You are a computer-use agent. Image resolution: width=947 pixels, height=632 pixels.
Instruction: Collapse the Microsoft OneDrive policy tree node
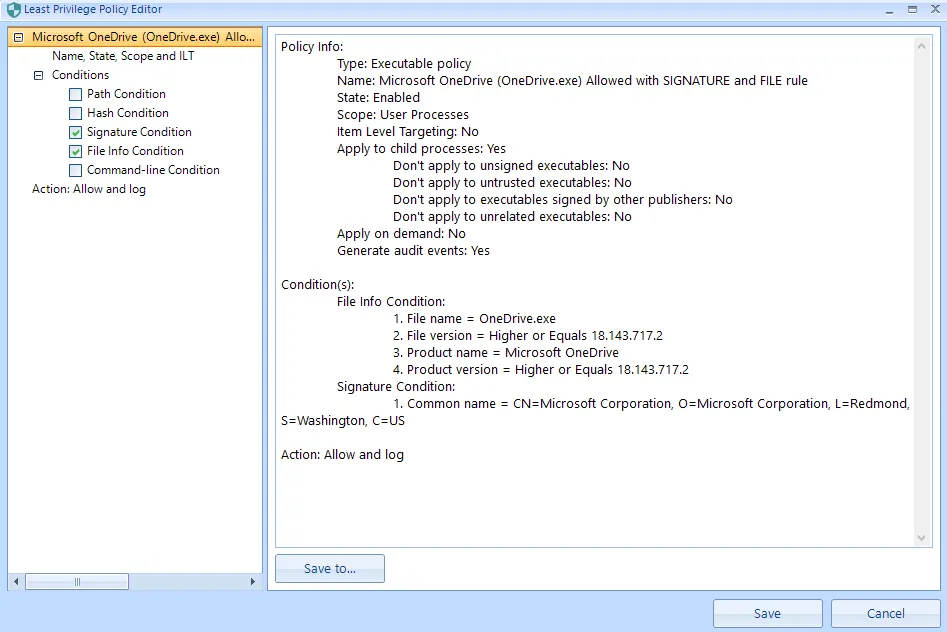[x=18, y=37]
